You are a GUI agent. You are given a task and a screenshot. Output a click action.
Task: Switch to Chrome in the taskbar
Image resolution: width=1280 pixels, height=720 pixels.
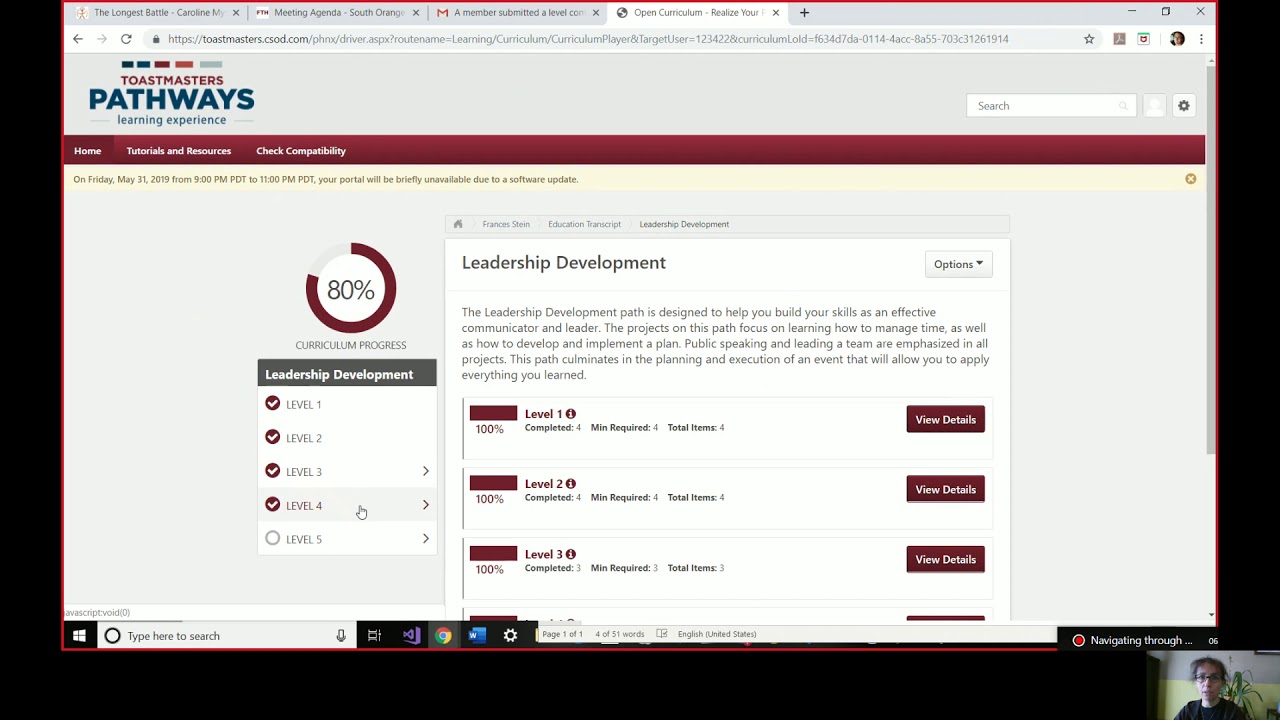(443, 636)
